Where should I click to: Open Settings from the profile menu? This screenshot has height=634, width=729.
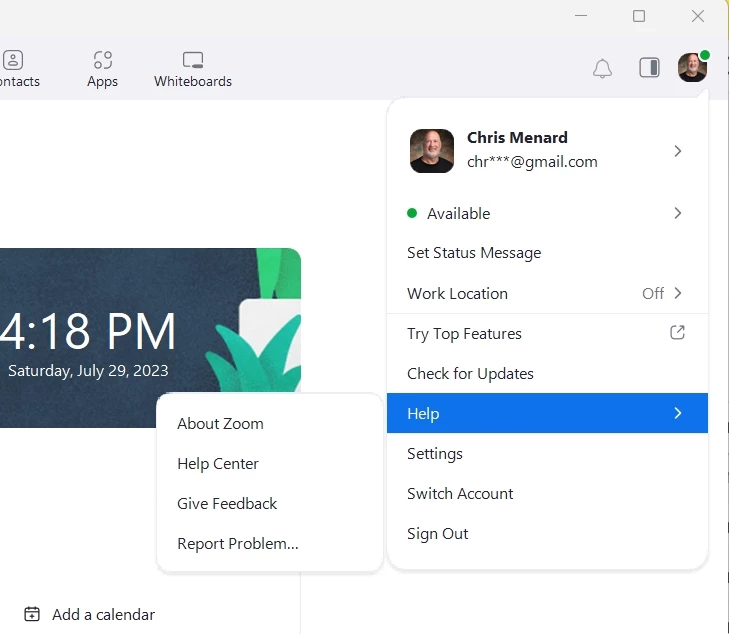point(547,453)
